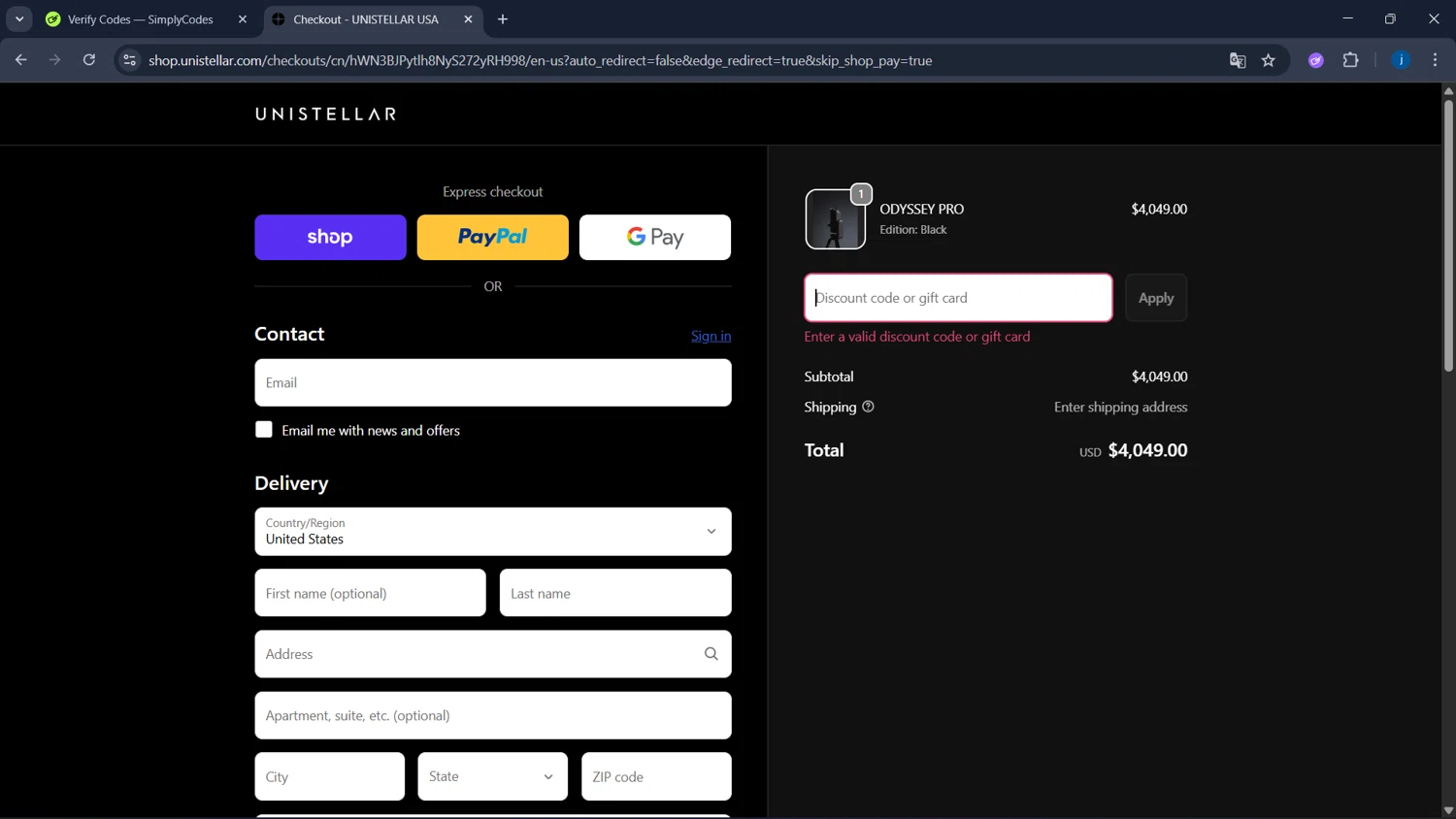
Task: Close the Checkout UNISTELLAR USA tab
Action: (468, 19)
